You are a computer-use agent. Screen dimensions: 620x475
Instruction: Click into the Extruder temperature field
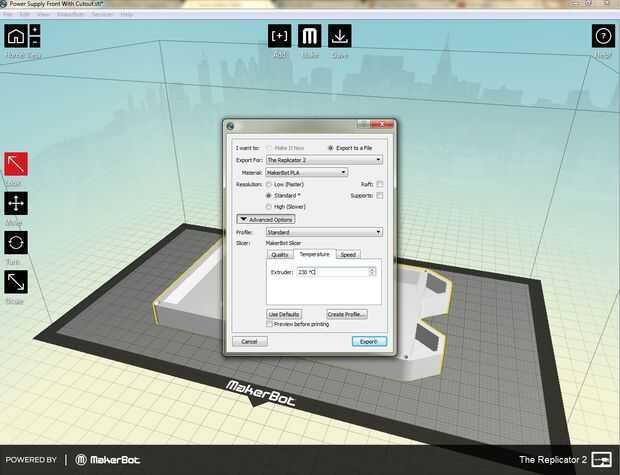coord(333,272)
